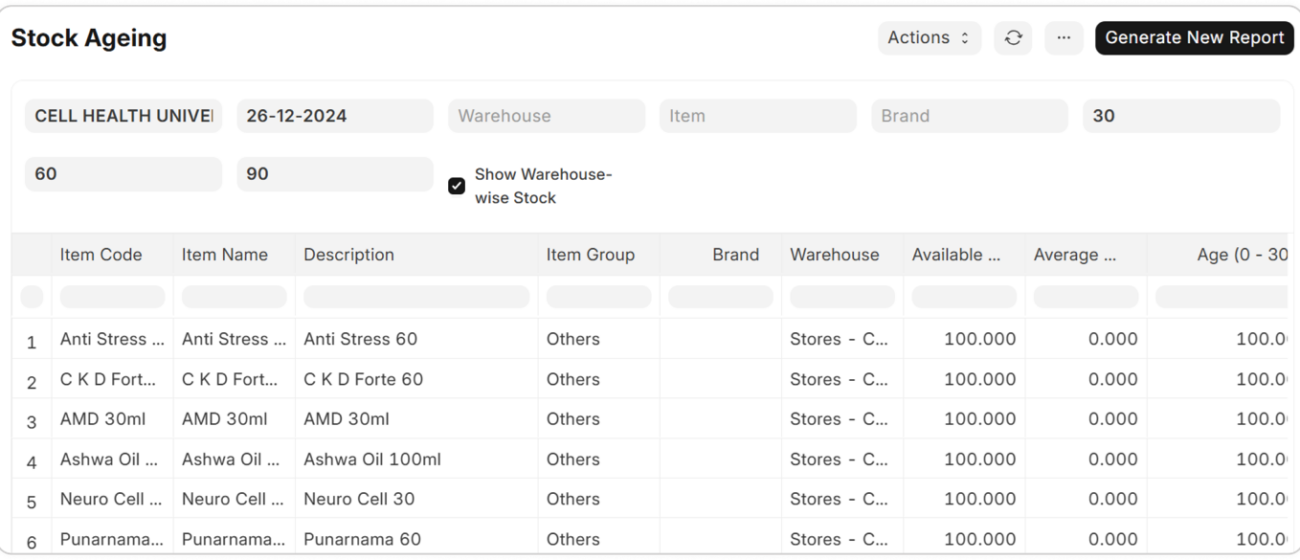Open the Warehouse filter dropdown

pos(546,116)
